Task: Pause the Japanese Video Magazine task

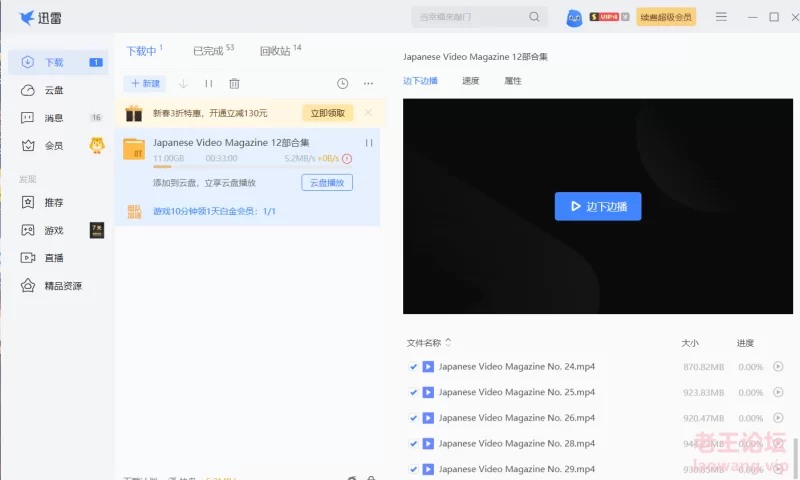Action: click(369, 143)
